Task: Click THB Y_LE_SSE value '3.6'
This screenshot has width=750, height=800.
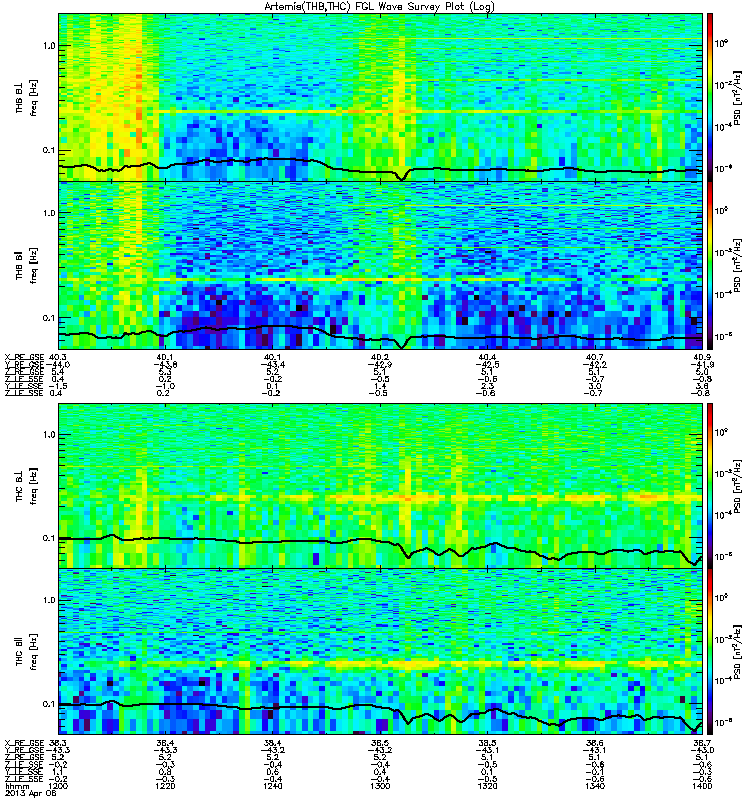Action: [x=702, y=386]
